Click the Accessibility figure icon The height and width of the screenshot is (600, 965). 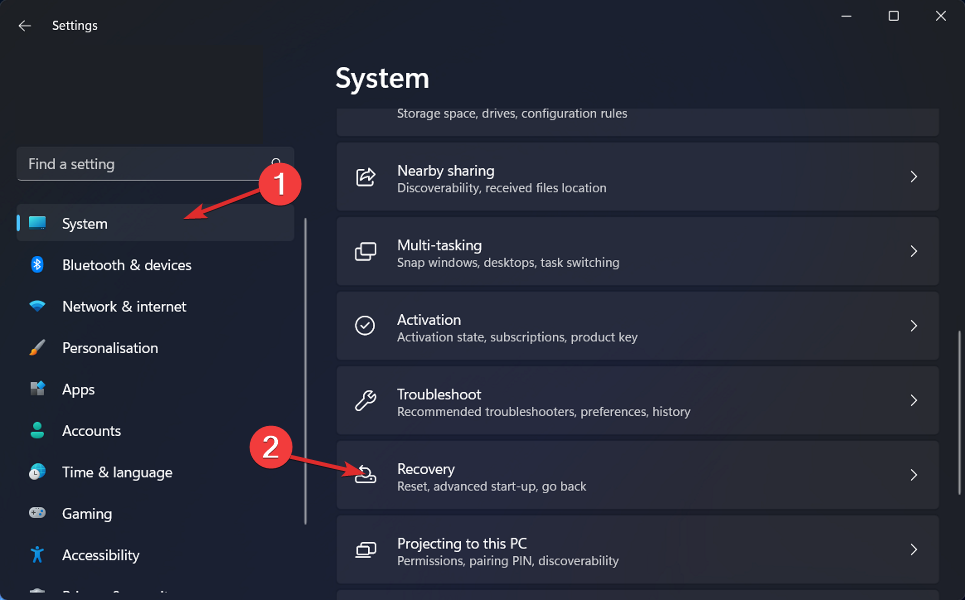click(37, 555)
